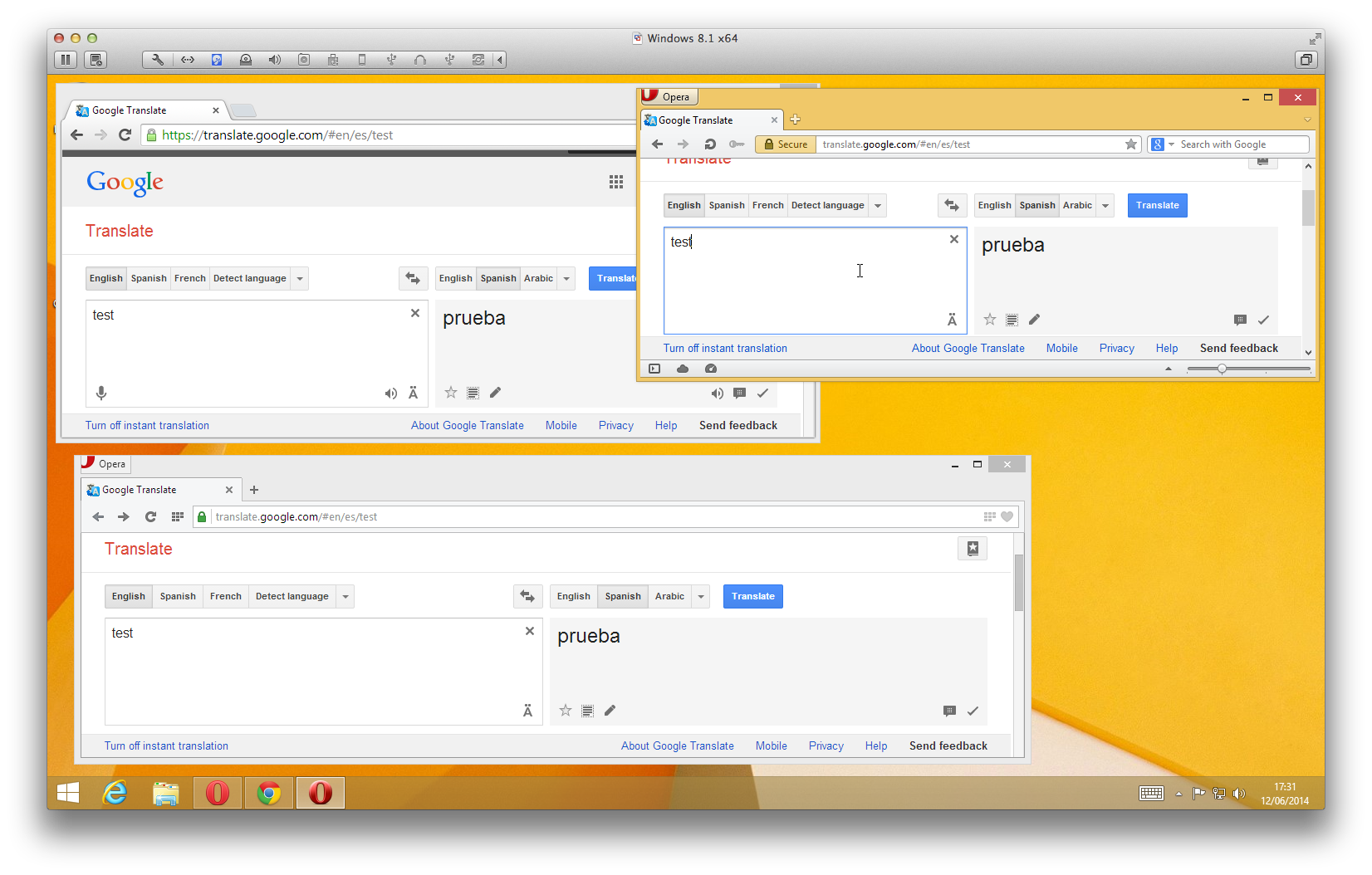Select French source language in Chrome window
This screenshot has height=875, width=1372.
(x=190, y=278)
